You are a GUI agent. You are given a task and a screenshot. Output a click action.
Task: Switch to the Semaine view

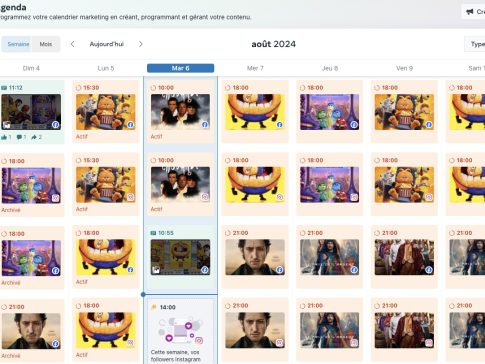(17, 44)
